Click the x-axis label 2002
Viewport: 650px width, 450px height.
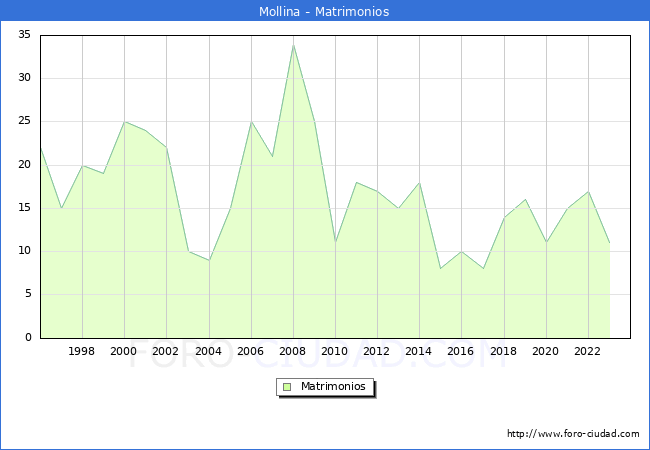pyautogui.click(x=165, y=351)
